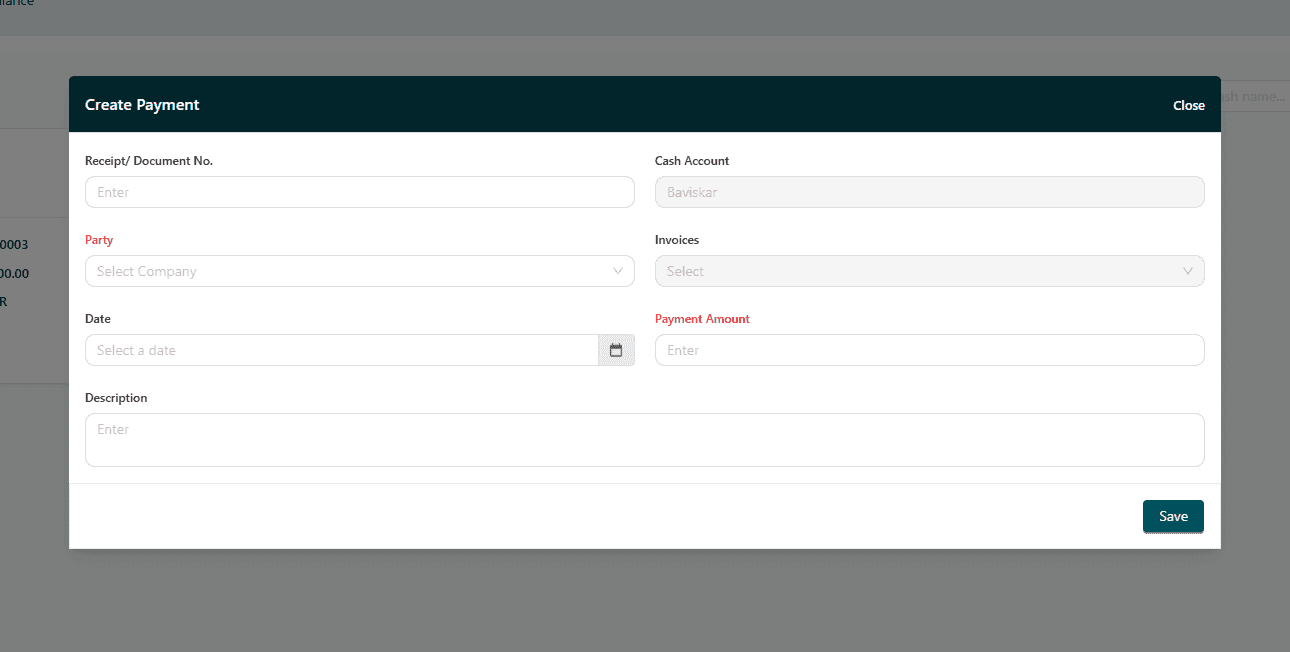Expand the Invoices Select dropdown
The image size is (1290, 652).
click(930, 271)
